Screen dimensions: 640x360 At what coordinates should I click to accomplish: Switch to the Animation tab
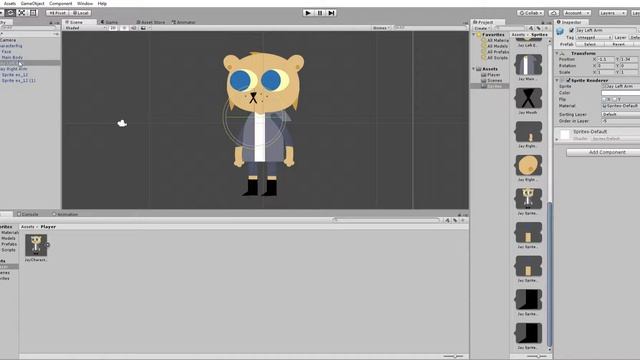(x=65, y=214)
